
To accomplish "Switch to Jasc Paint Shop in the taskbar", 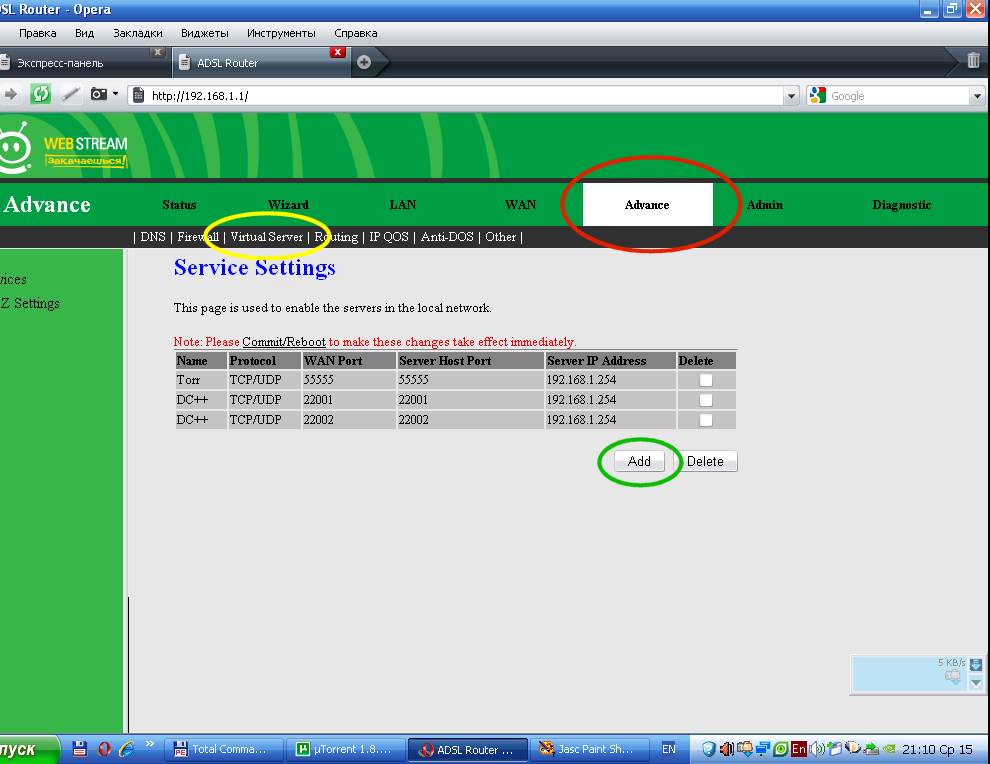I will [590, 749].
